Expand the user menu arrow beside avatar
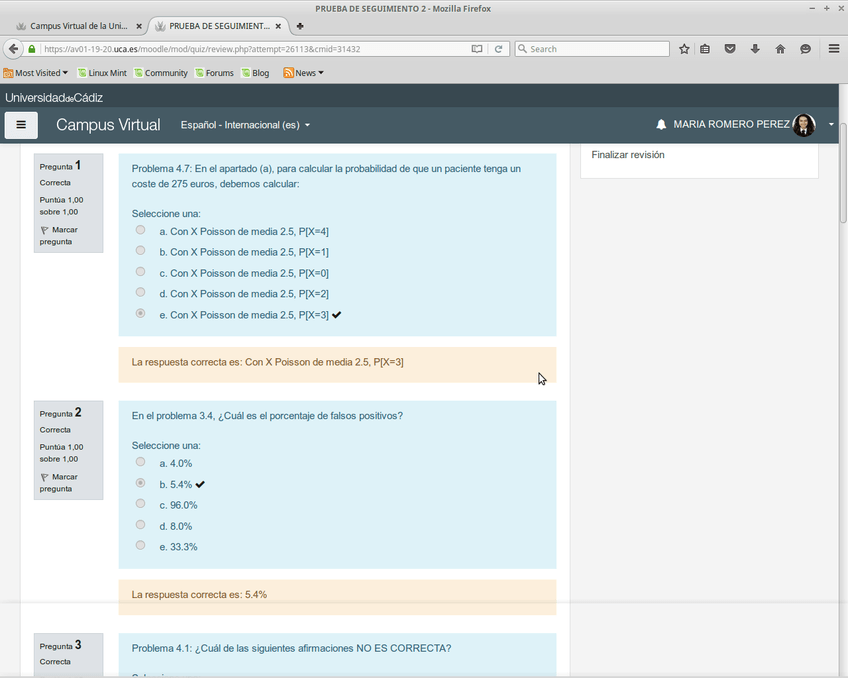848x678 pixels. [x=831, y=125]
